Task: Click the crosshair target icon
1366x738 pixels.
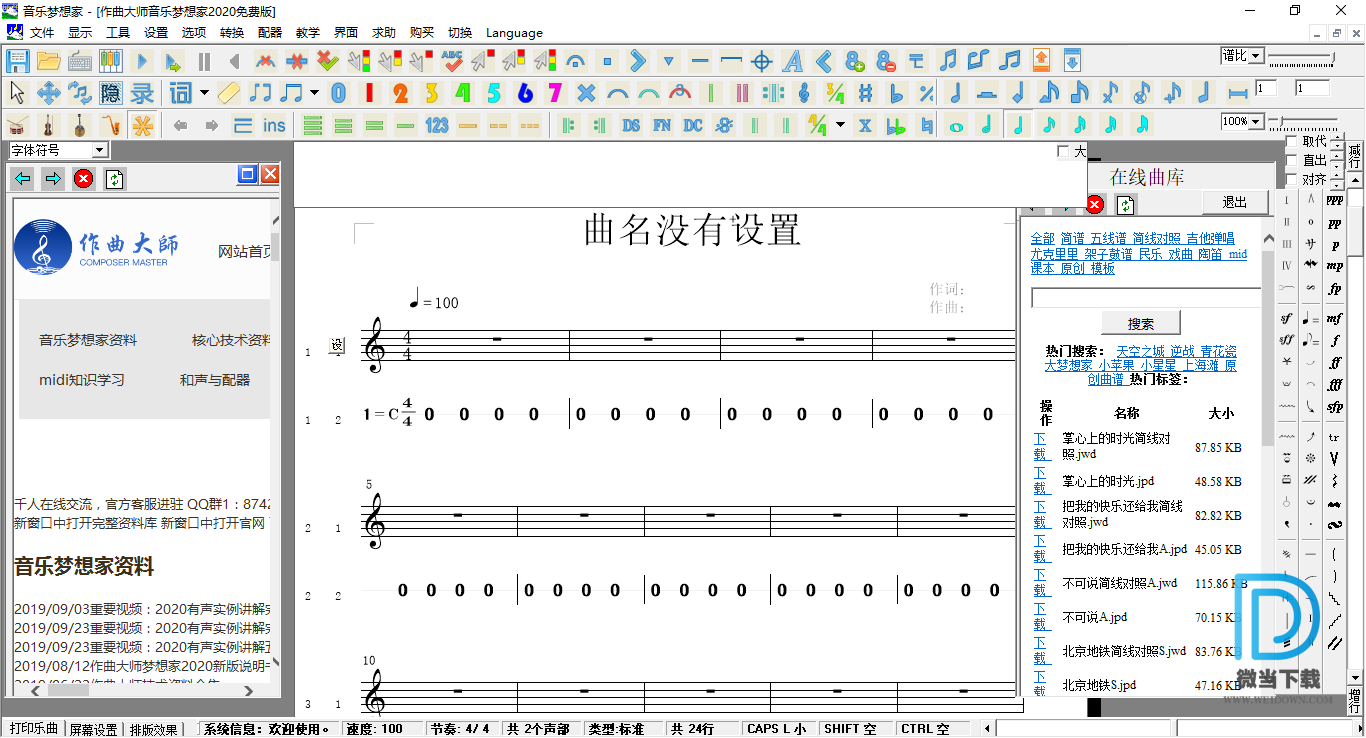Action: pyautogui.click(x=762, y=61)
